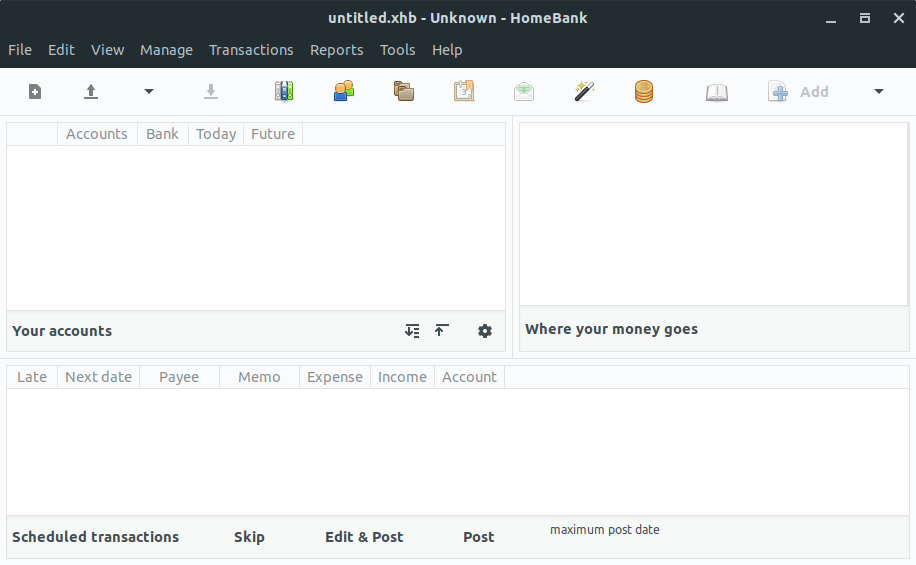This screenshot has height=565, width=916.
Task: Click the Memo column header
Action: pyautogui.click(x=259, y=377)
